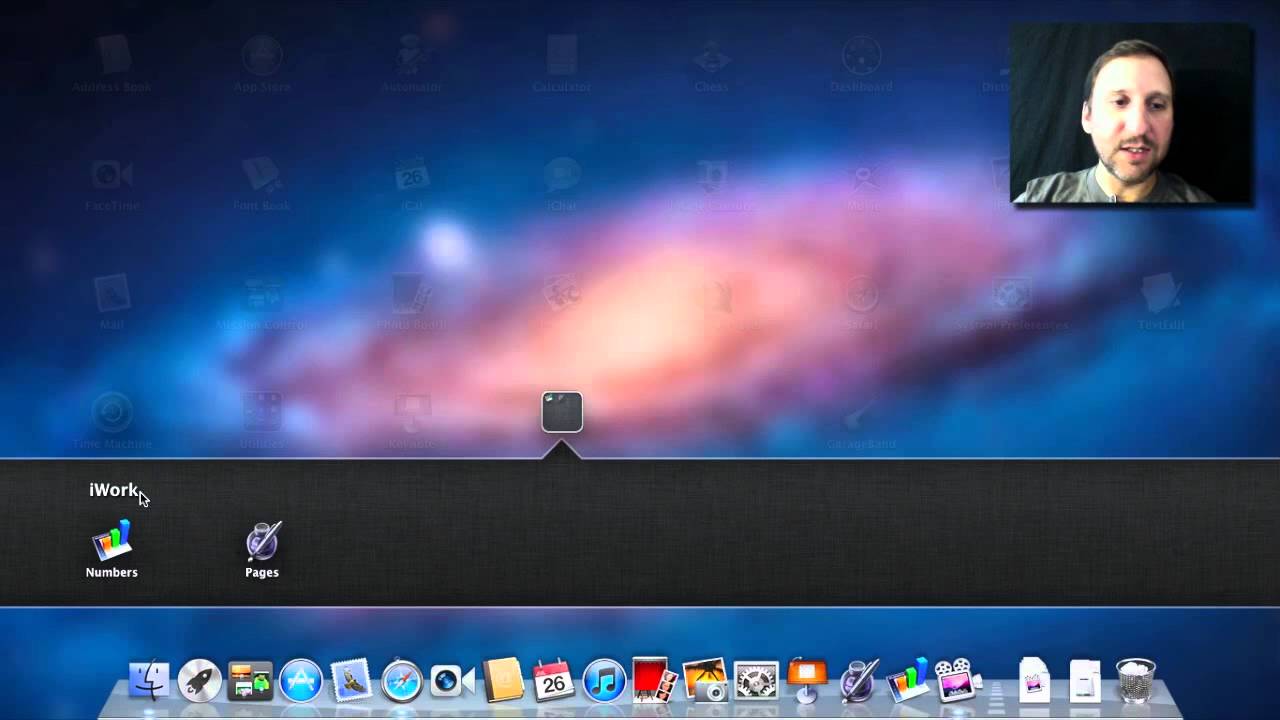Launch iTunes from the Dock
1280x720 pixels.
[604, 681]
